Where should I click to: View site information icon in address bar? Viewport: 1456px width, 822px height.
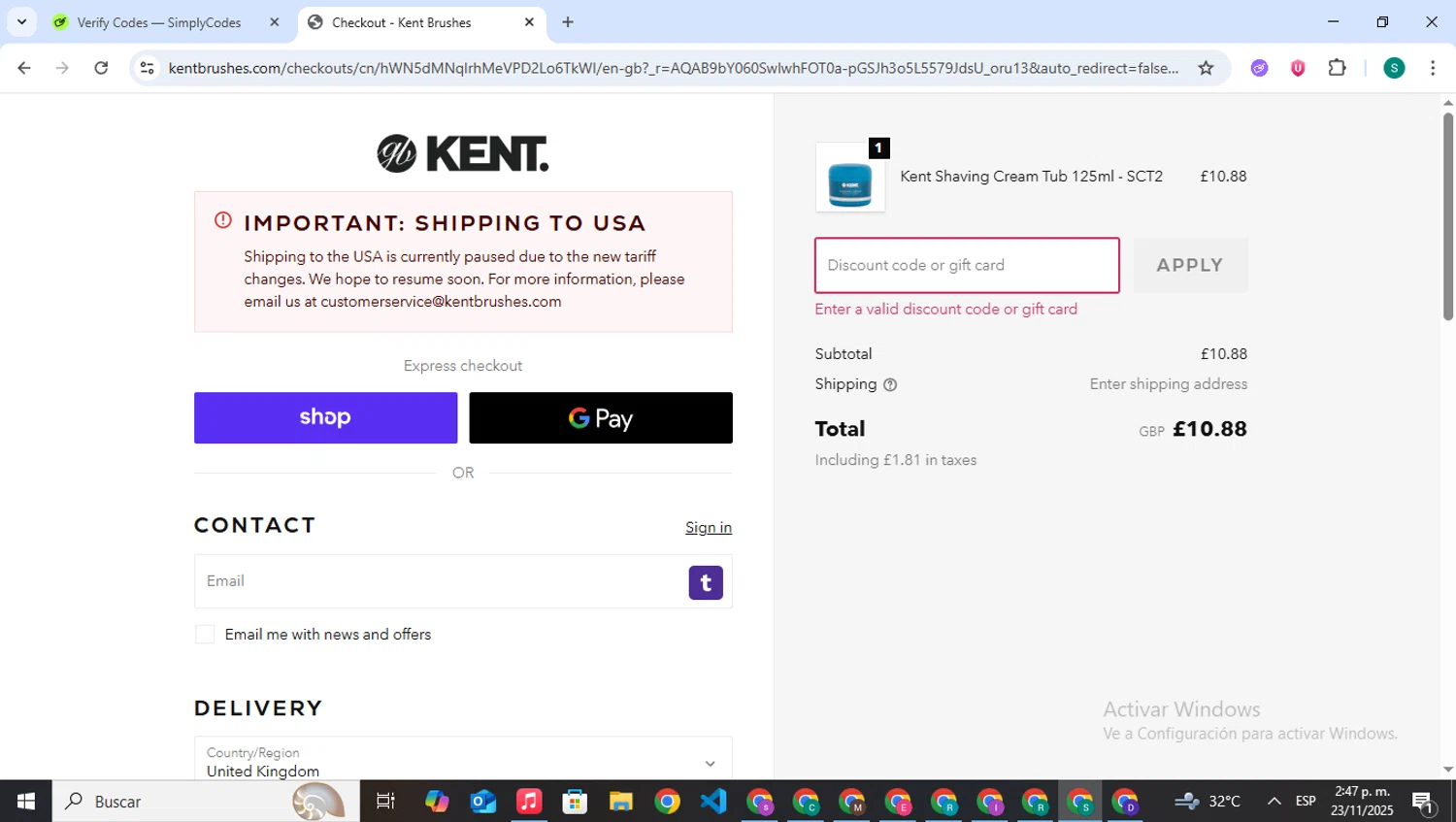[x=147, y=68]
